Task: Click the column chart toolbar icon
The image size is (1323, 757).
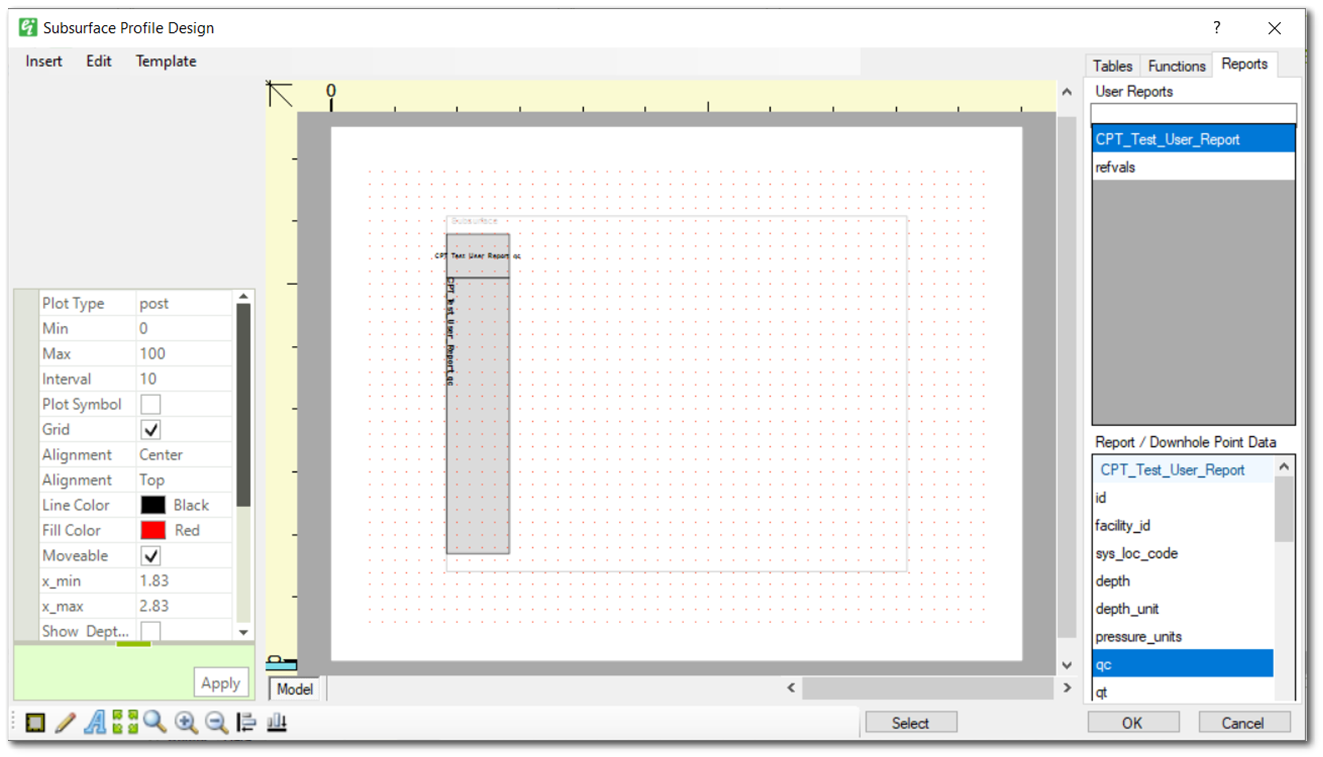Action: (x=277, y=722)
